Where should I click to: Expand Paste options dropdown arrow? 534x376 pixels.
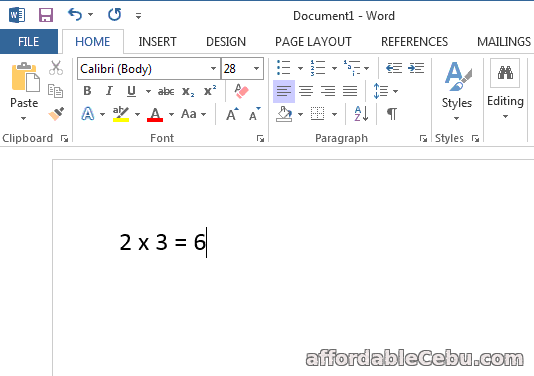tap(23, 118)
